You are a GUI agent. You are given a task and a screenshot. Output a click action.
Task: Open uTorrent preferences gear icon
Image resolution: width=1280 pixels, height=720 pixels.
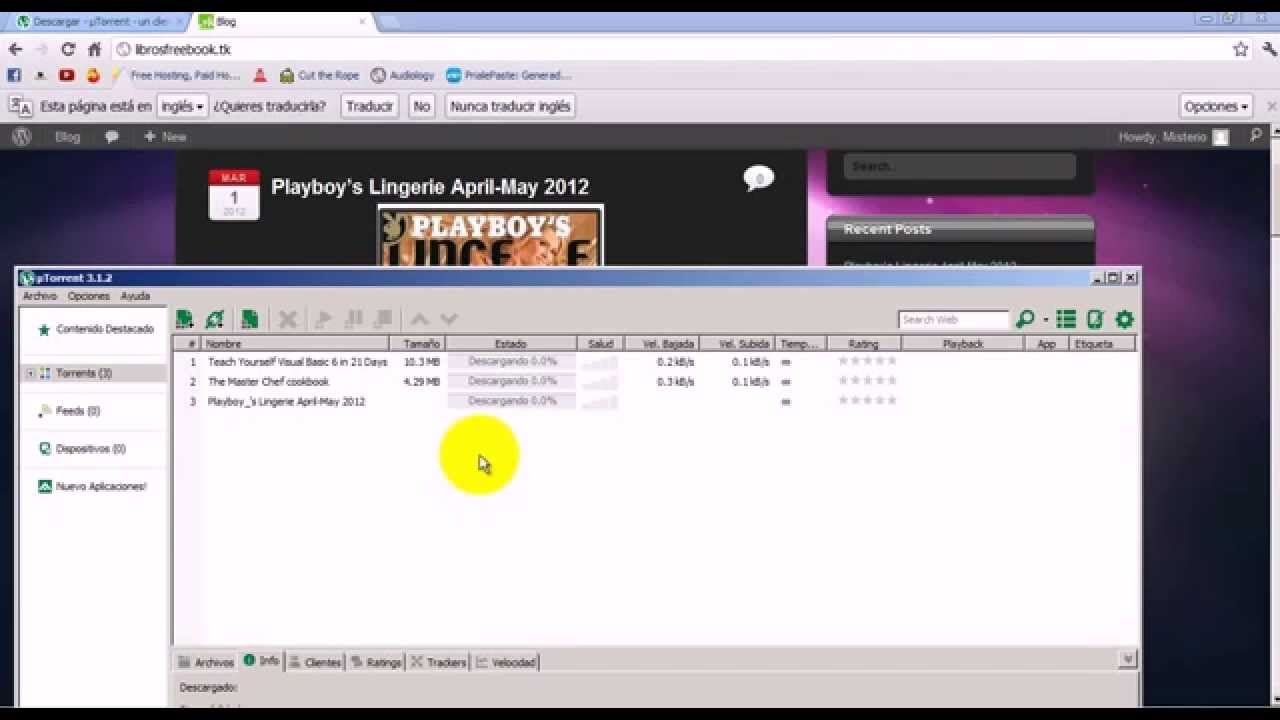(x=1125, y=319)
